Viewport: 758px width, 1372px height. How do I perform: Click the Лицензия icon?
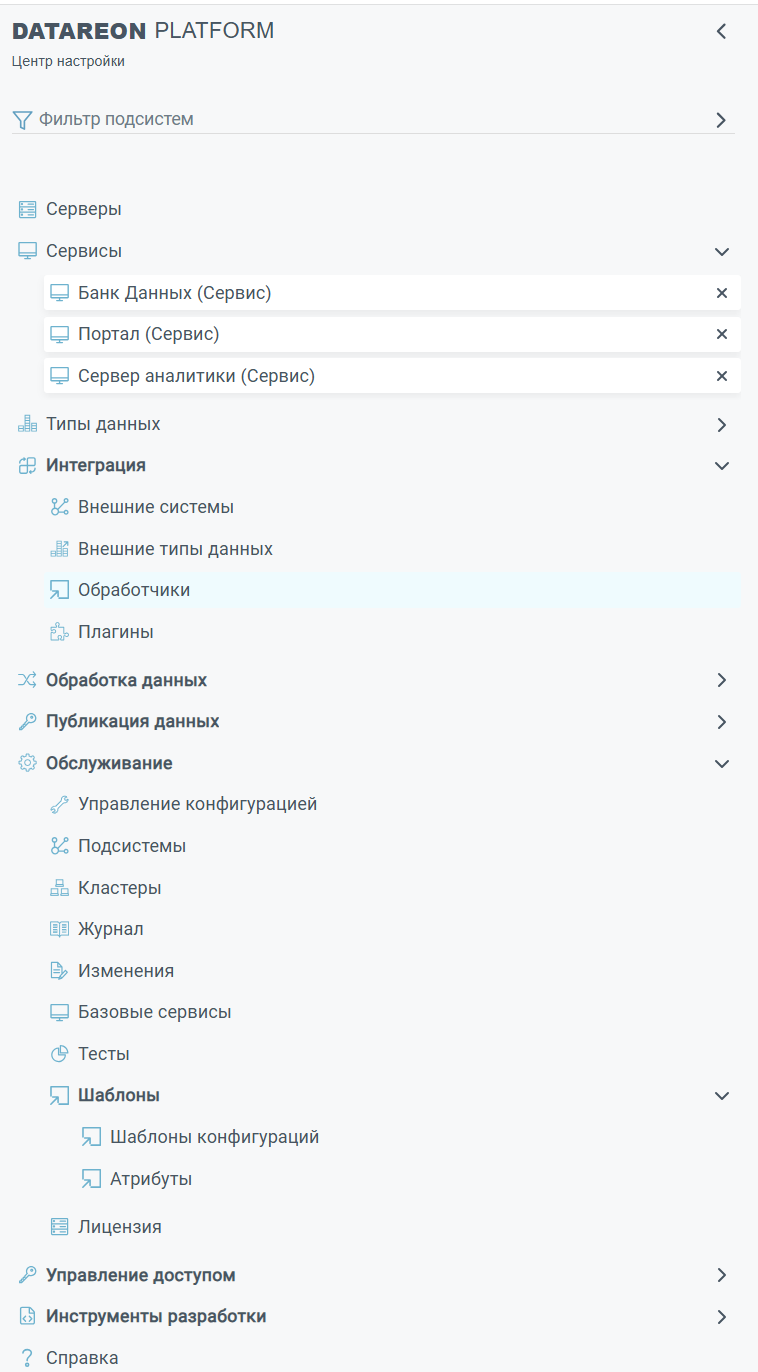(x=60, y=1226)
